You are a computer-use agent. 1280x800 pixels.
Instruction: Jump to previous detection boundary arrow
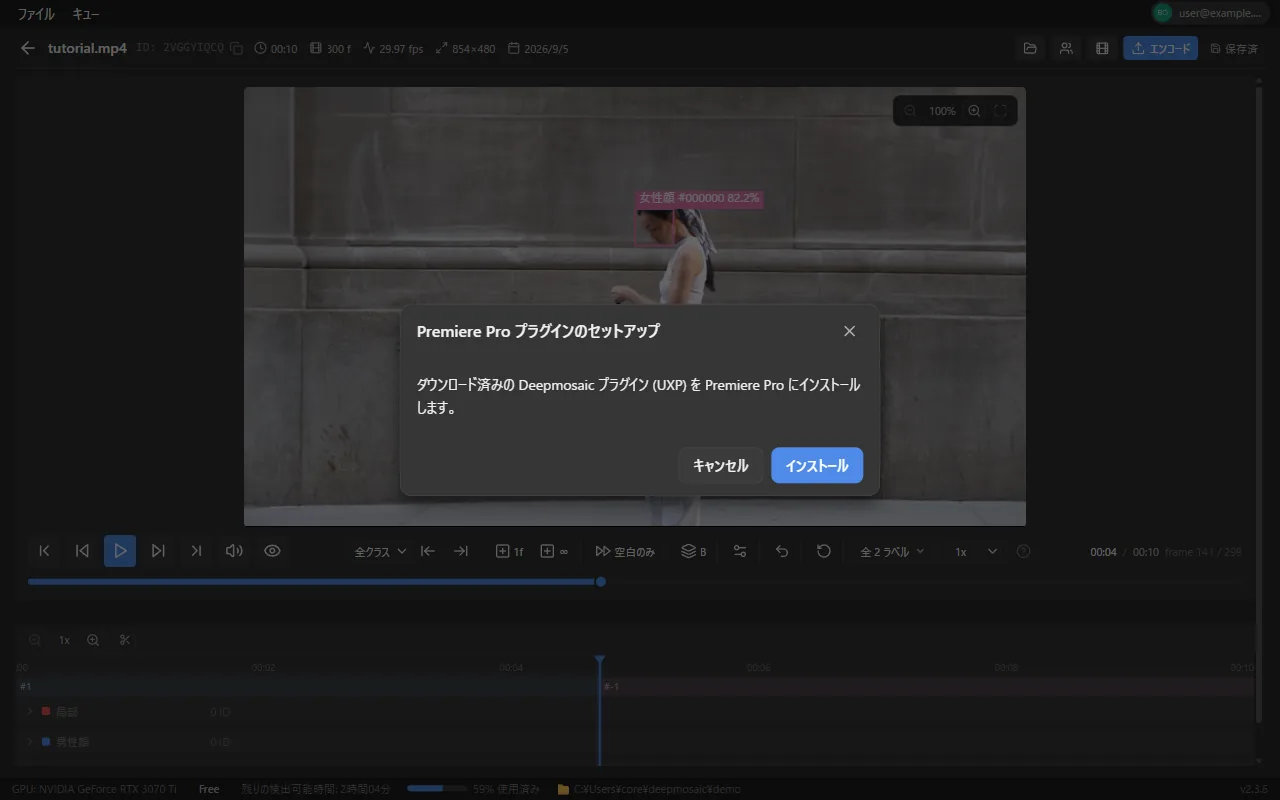pos(427,551)
